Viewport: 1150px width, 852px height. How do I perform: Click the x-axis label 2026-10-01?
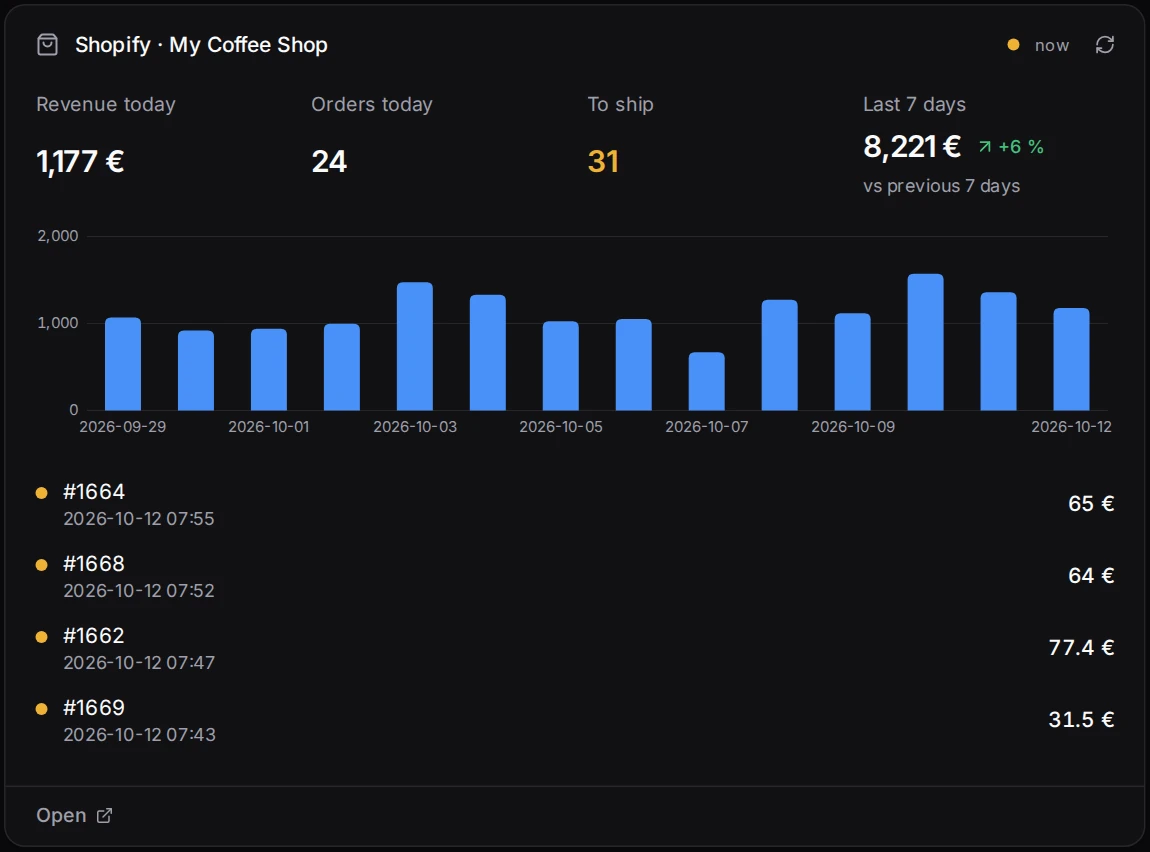[268, 427]
